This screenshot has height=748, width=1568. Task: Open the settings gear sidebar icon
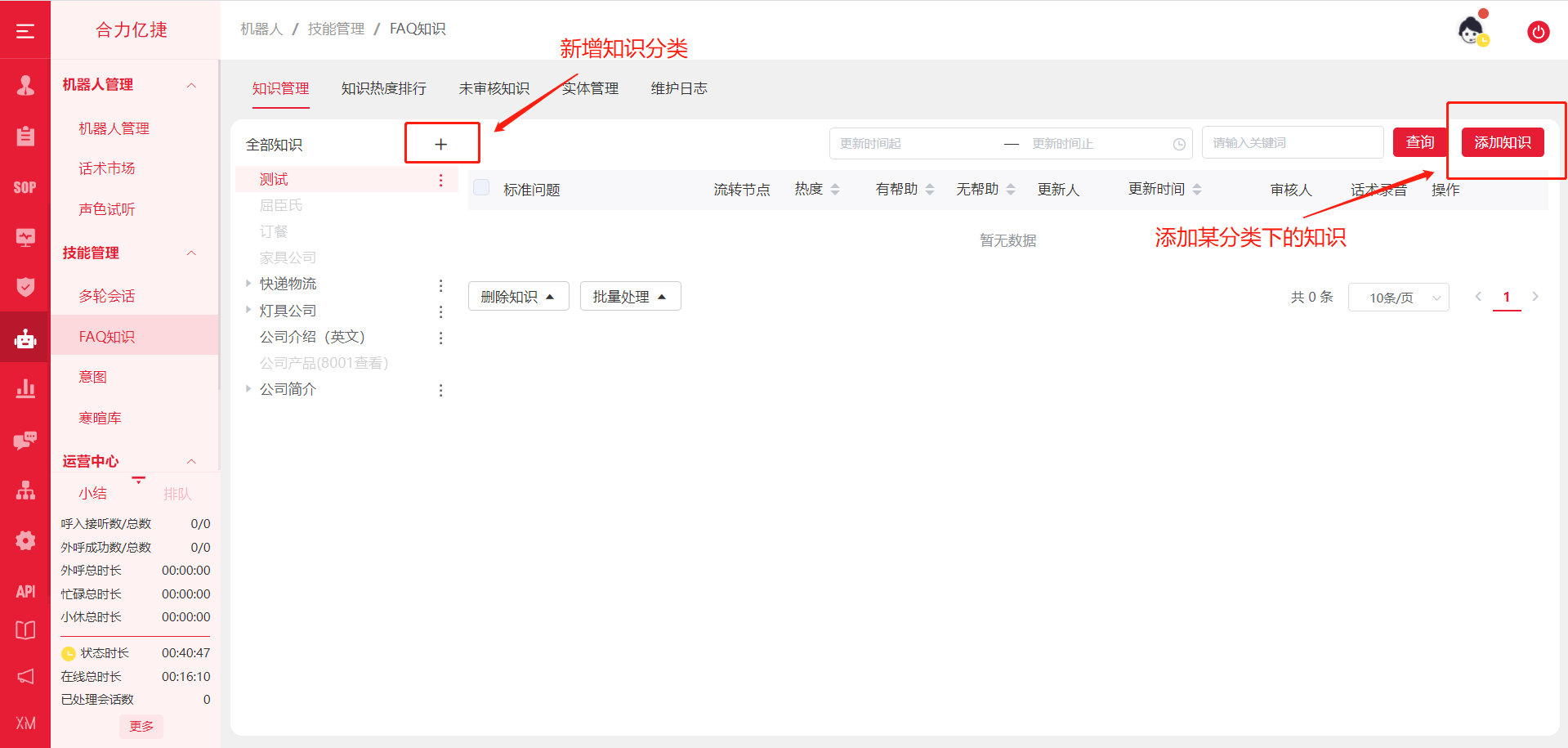(x=25, y=540)
